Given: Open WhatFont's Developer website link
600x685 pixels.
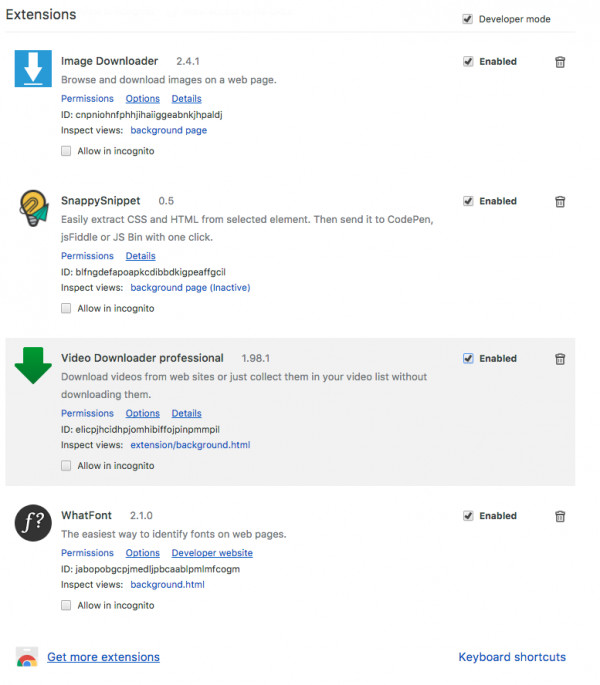Looking at the screenshot, I should tap(212, 553).
